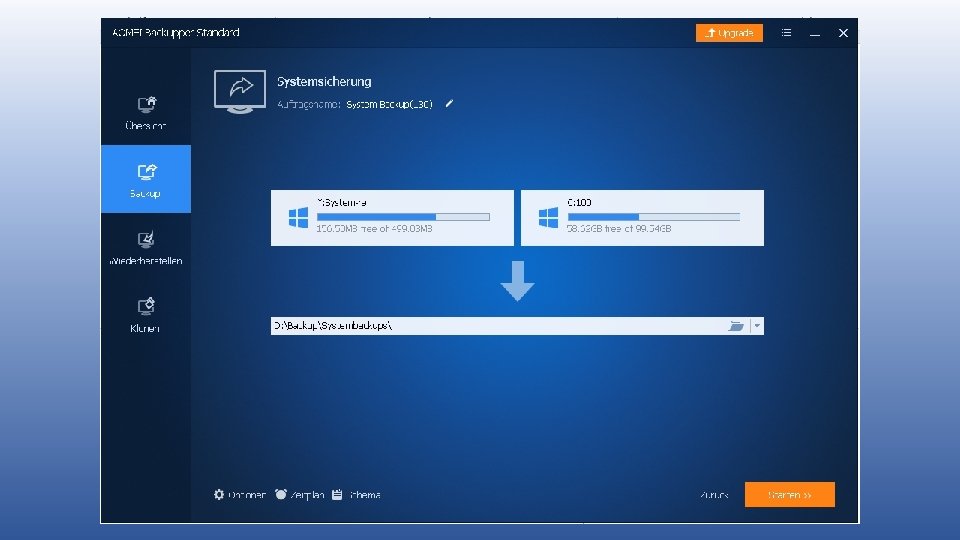Screen dimensions: 960x540
Task: Click the System partition usage bar
Action: click(403, 217)
